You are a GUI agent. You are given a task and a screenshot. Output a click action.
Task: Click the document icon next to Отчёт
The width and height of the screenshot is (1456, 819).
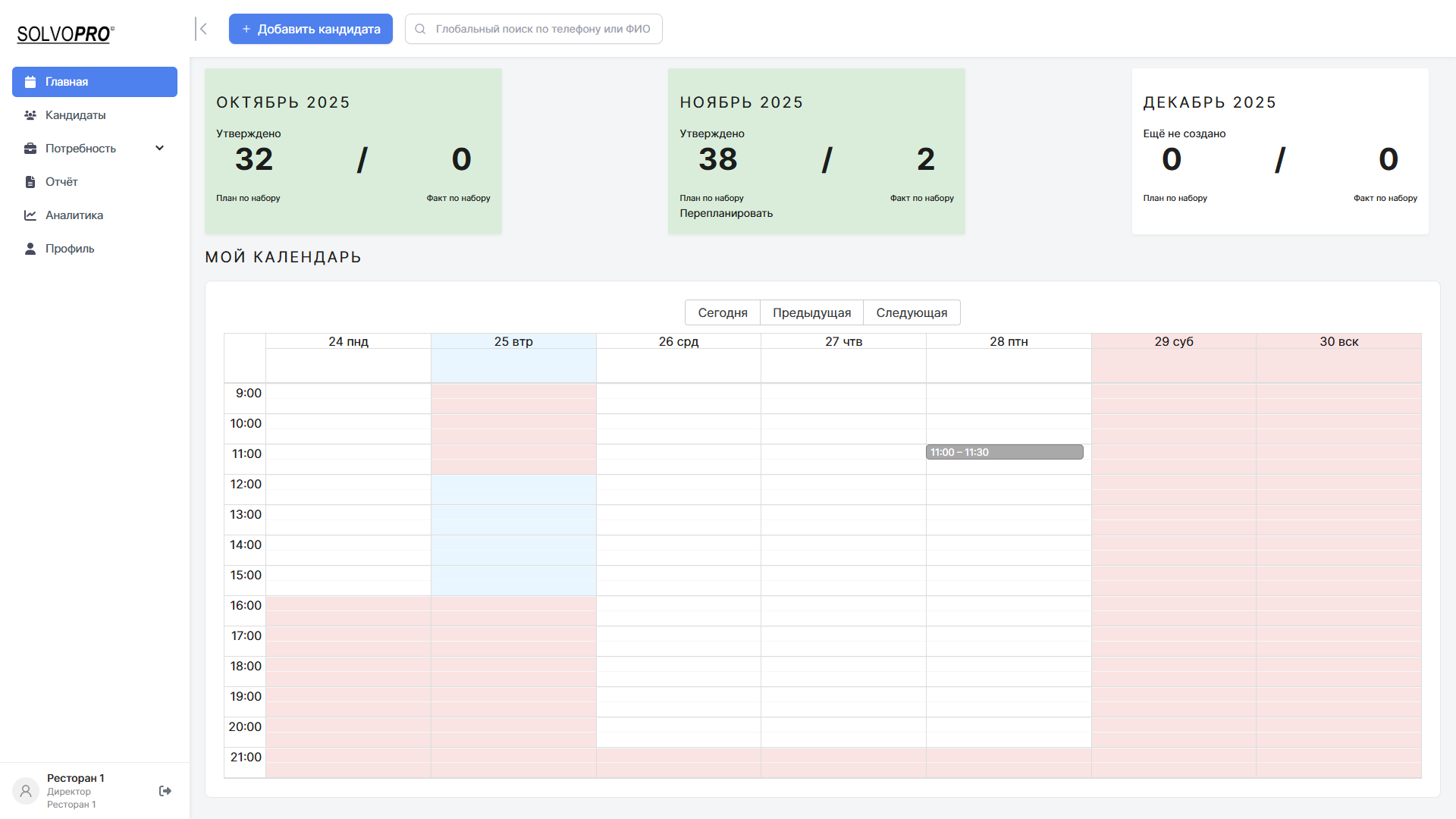click(30, 182)
